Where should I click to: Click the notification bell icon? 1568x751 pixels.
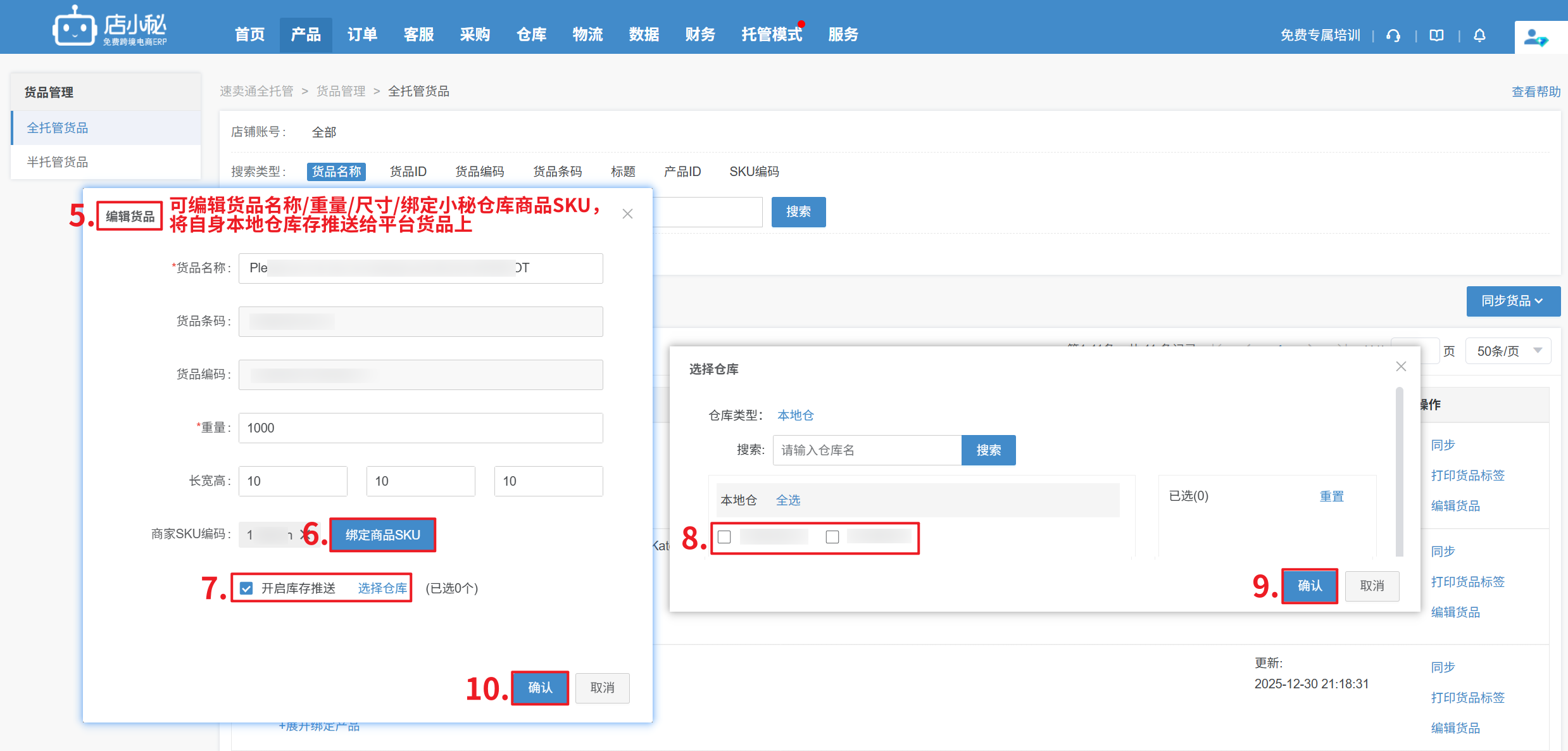tap(1479, 35)
